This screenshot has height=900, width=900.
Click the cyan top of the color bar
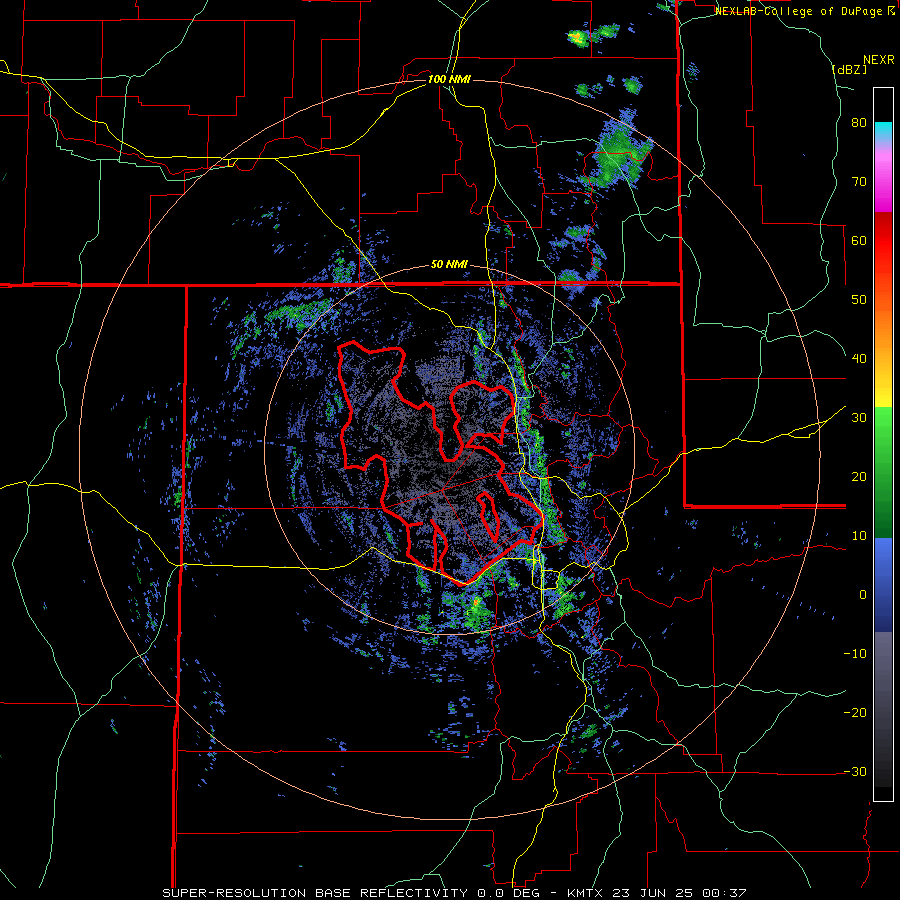tap(883, 129)
